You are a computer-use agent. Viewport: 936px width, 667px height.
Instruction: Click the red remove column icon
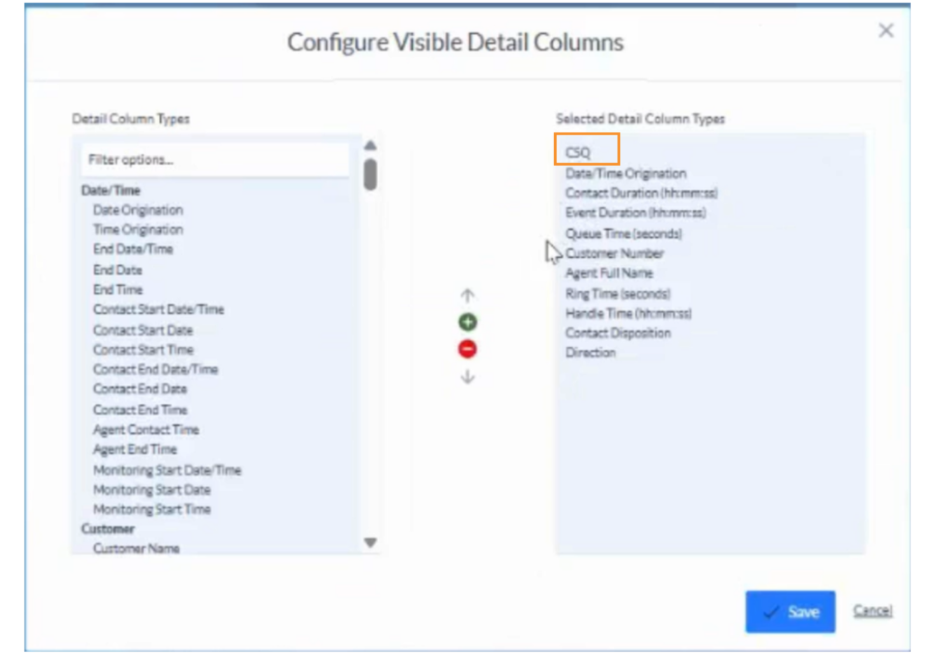click(467, 349)
